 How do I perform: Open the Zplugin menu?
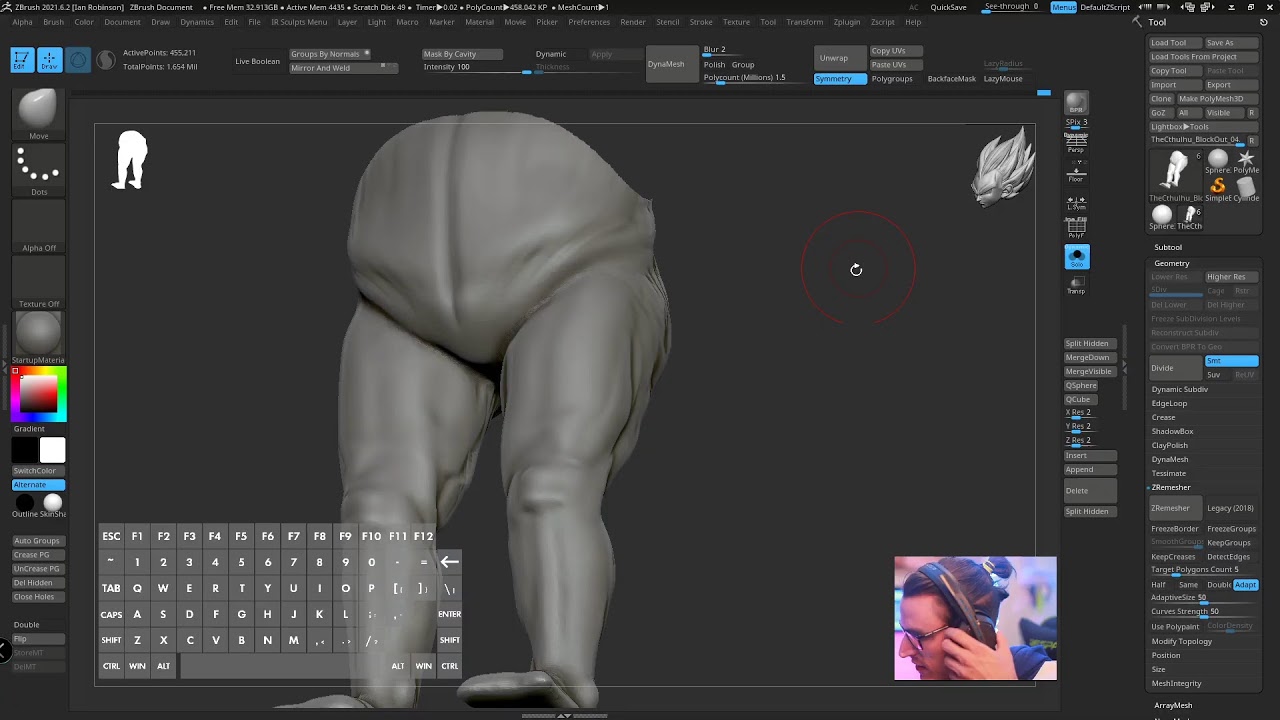[x=846, y=22]
